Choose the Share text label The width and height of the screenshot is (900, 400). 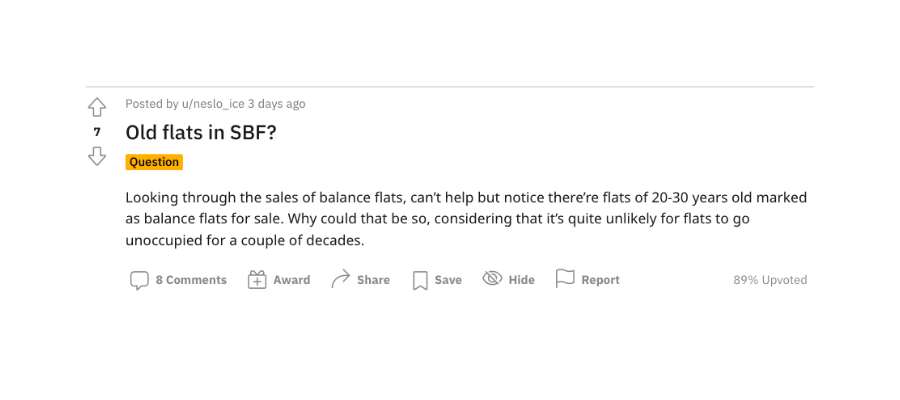point(373,280)
